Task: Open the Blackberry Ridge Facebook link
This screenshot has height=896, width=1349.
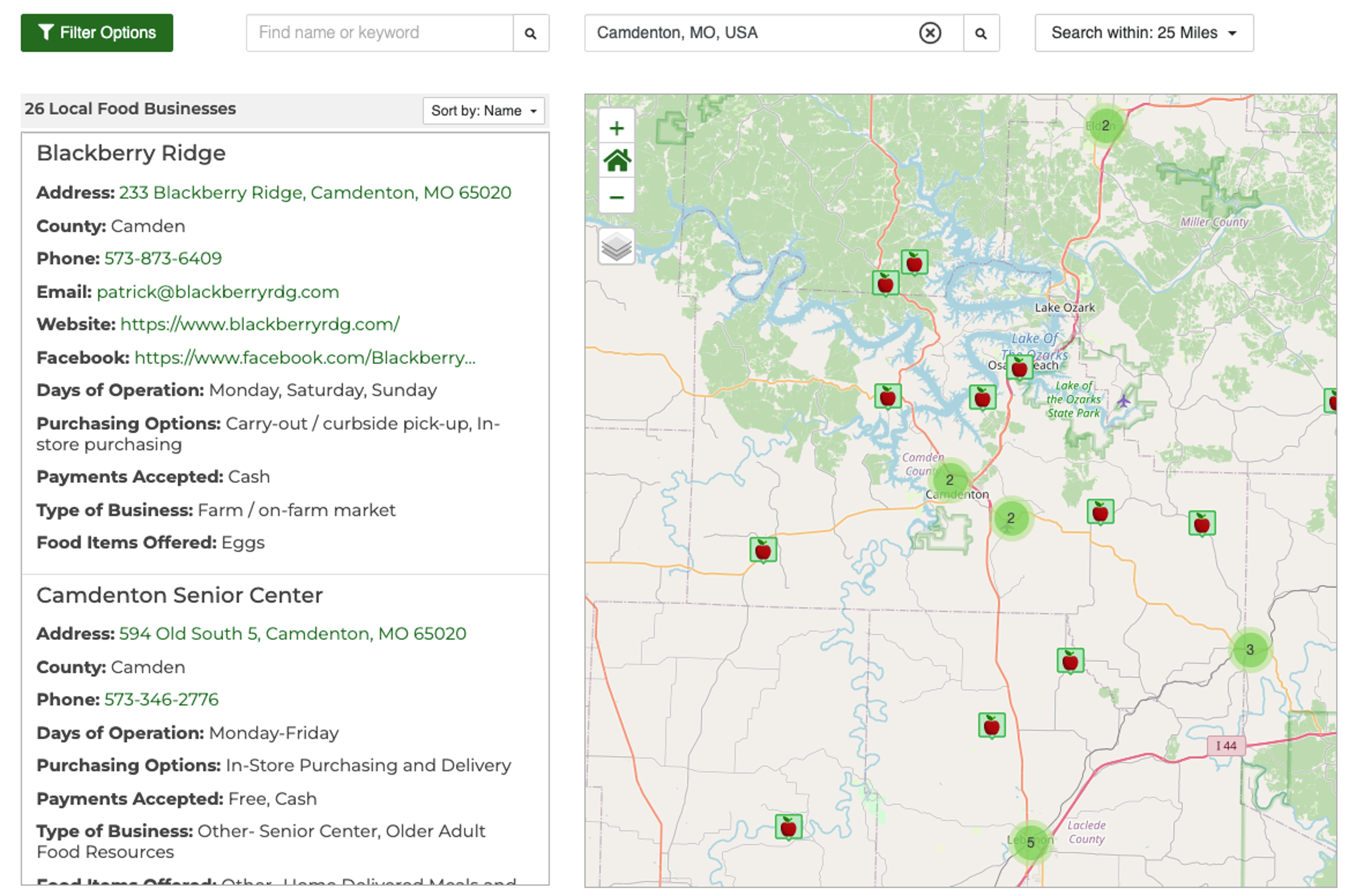Action: (305, 358)
